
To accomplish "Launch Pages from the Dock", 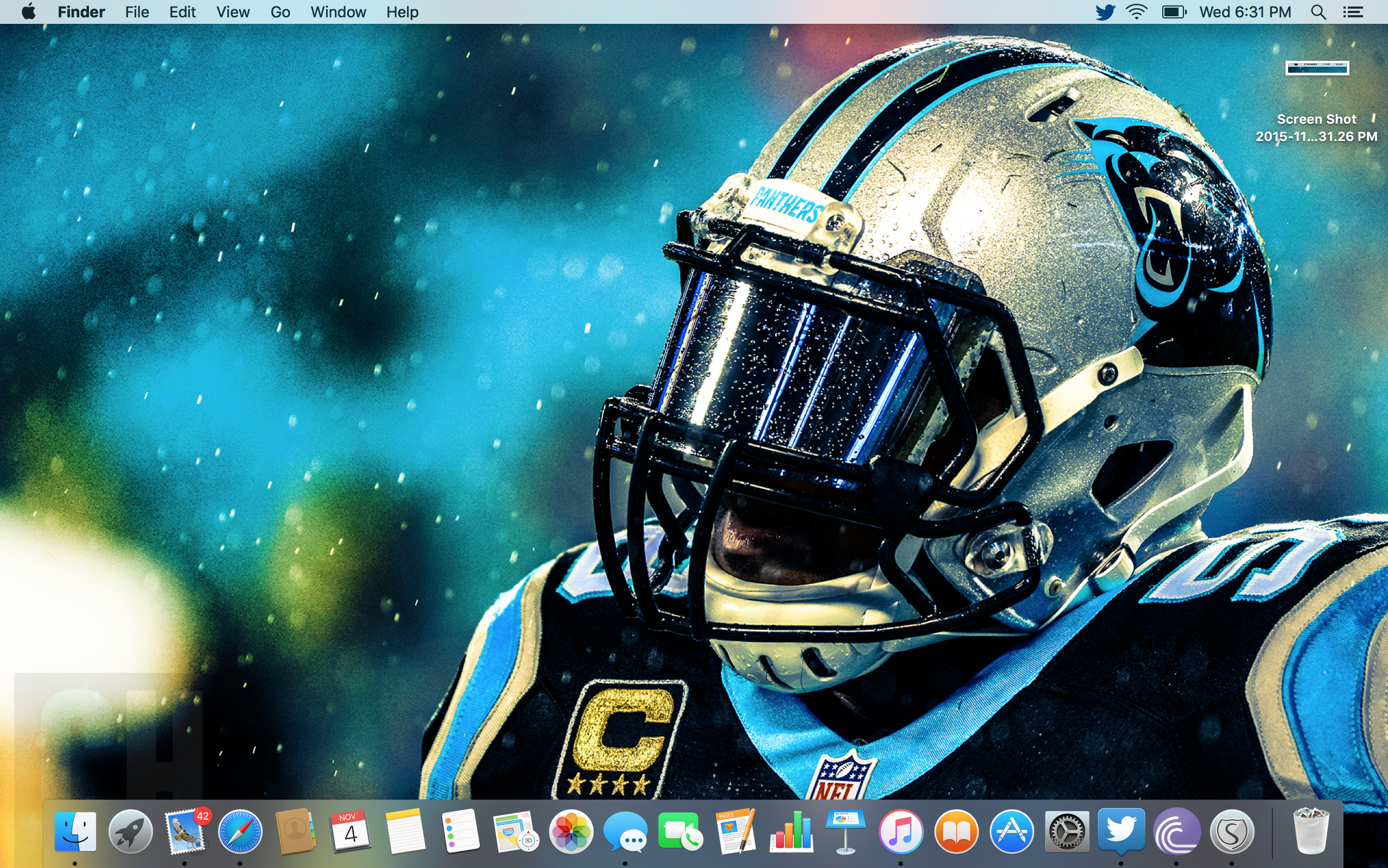I will pos(735,831).
